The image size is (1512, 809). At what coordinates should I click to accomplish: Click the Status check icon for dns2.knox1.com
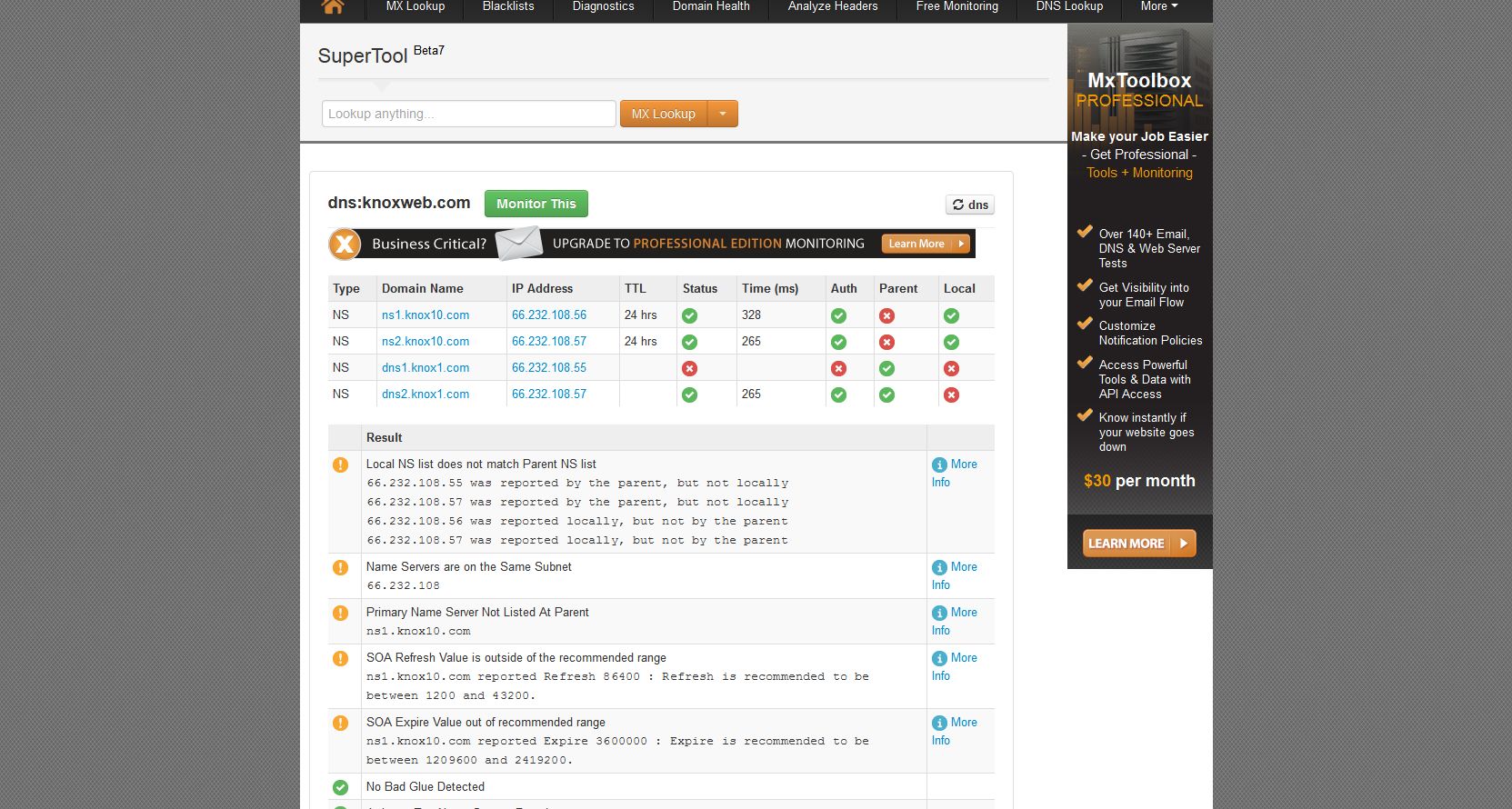tap(690, 395)
